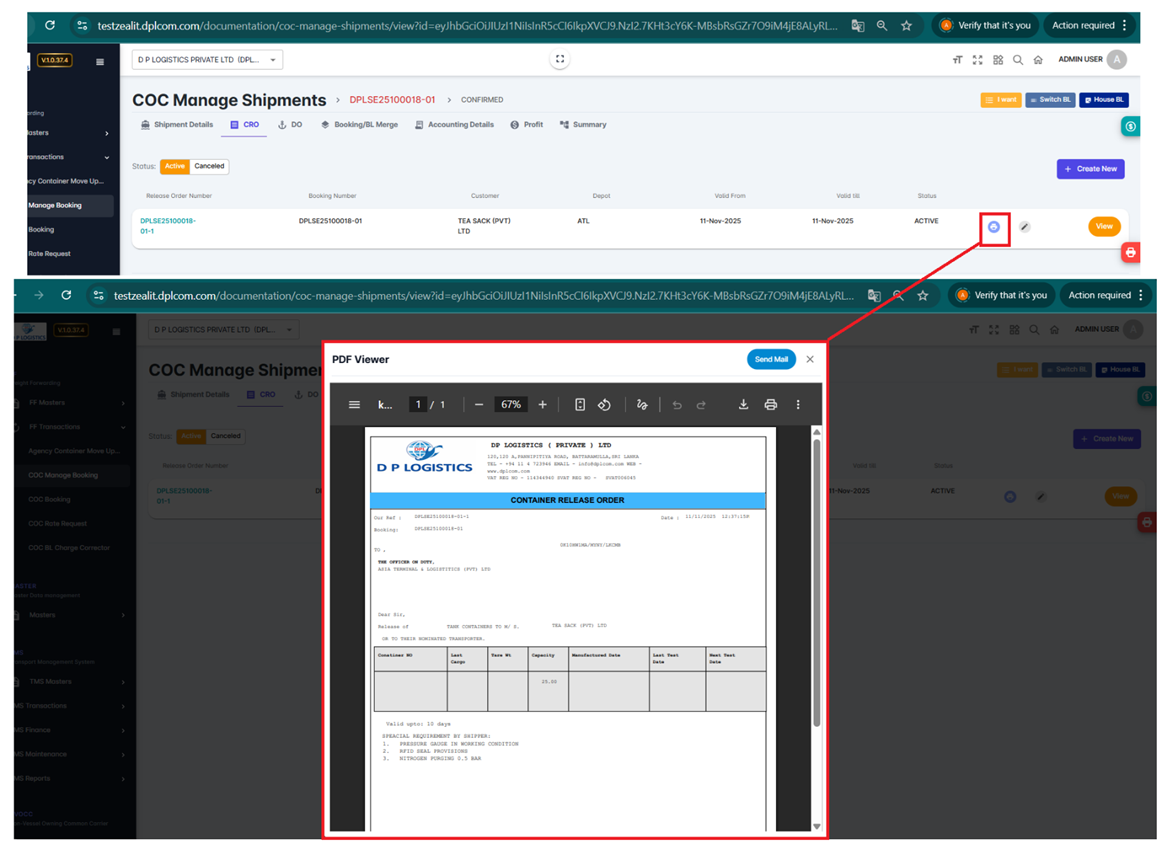
Task: Switch to Accounting Details tab
Action: pos(454,125)
